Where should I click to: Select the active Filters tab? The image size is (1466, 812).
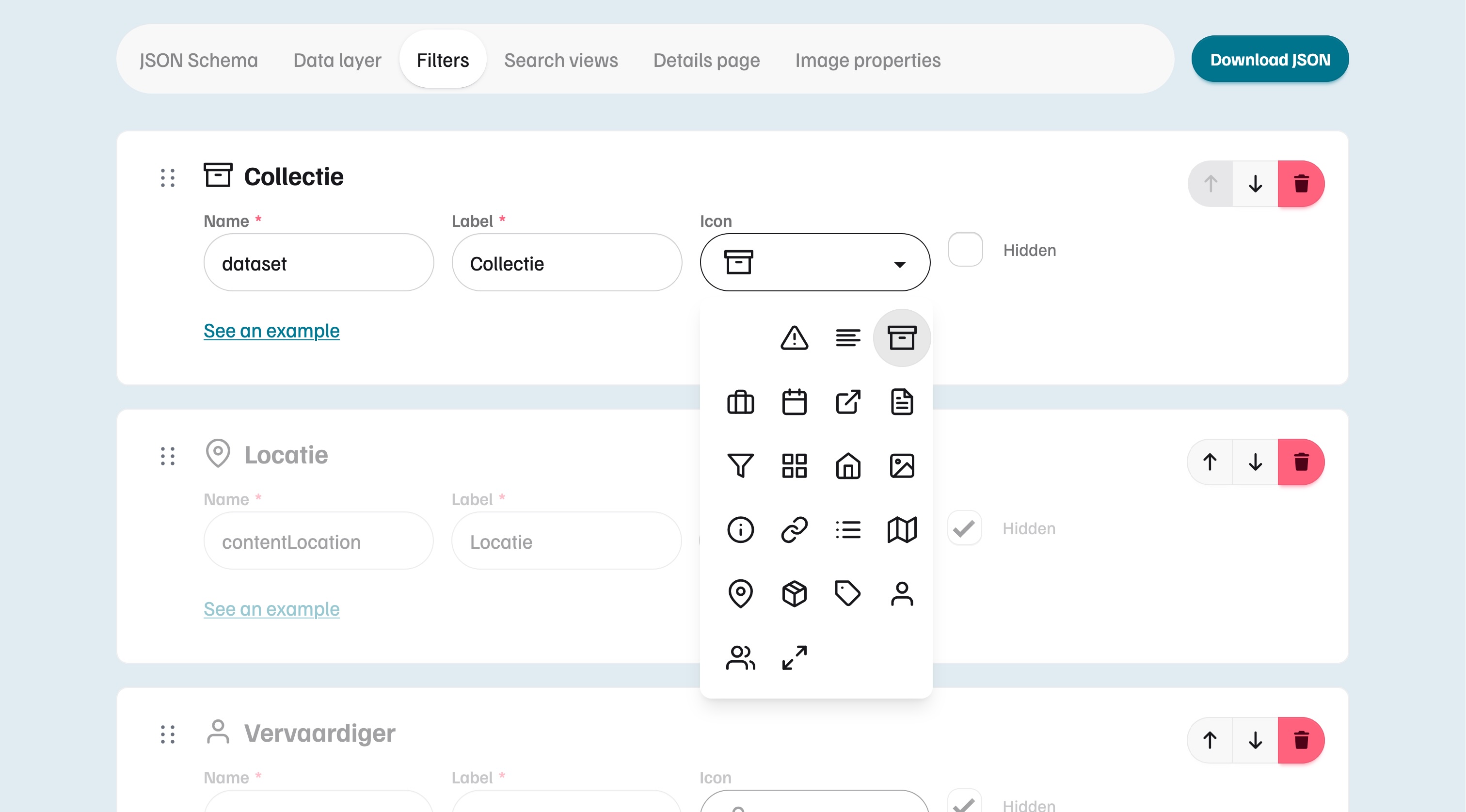pyautogui.click(x=443, y=59)
